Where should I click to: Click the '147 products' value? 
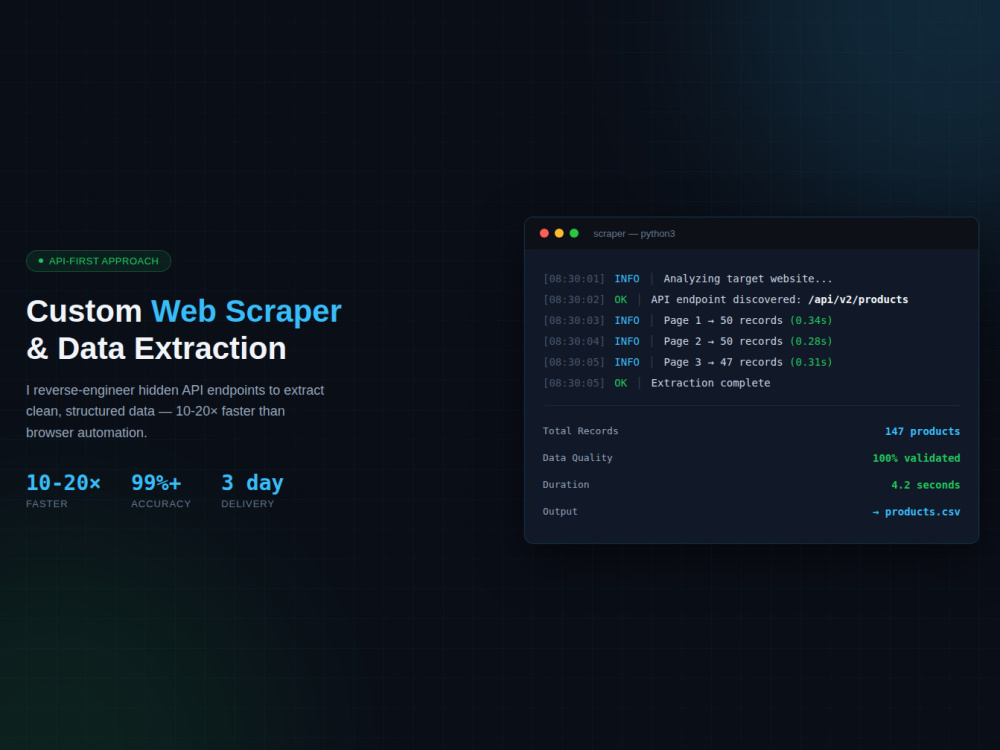click(x=922, y=432)
